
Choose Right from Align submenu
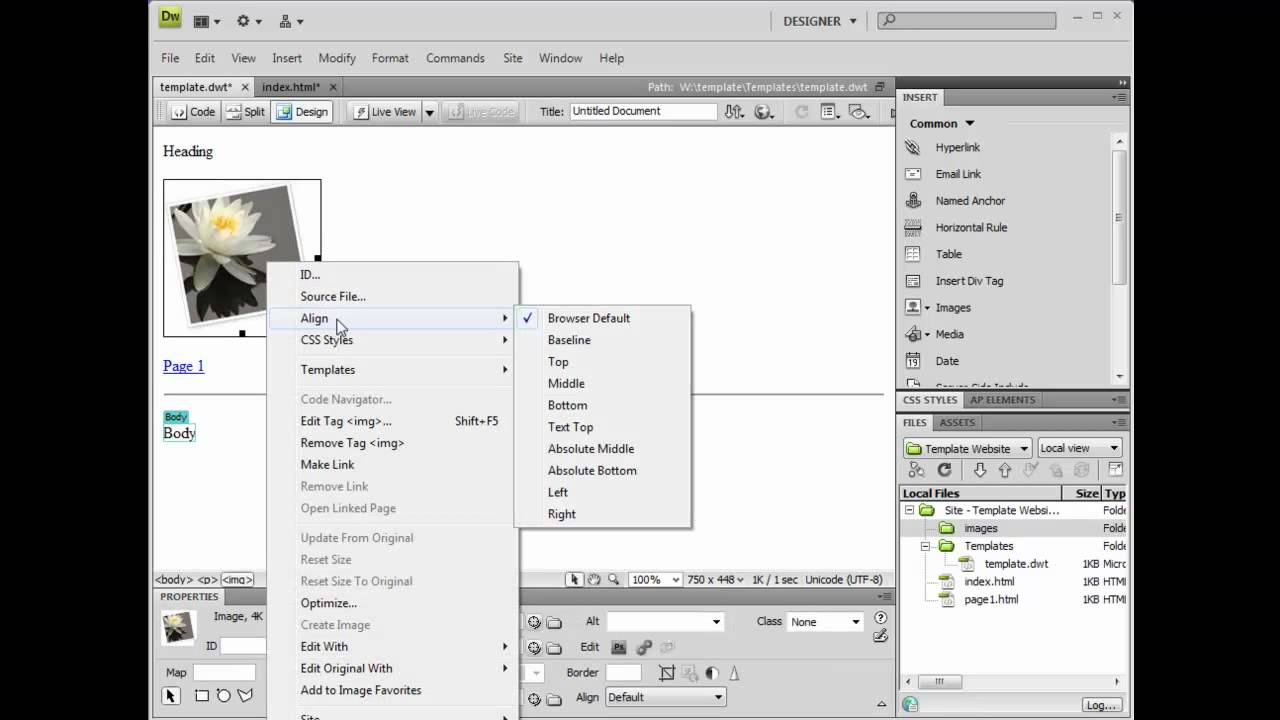pos(562,514)
